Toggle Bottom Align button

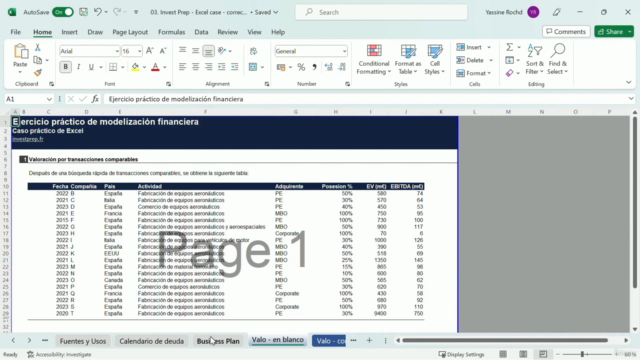click(x=209, y=51)
